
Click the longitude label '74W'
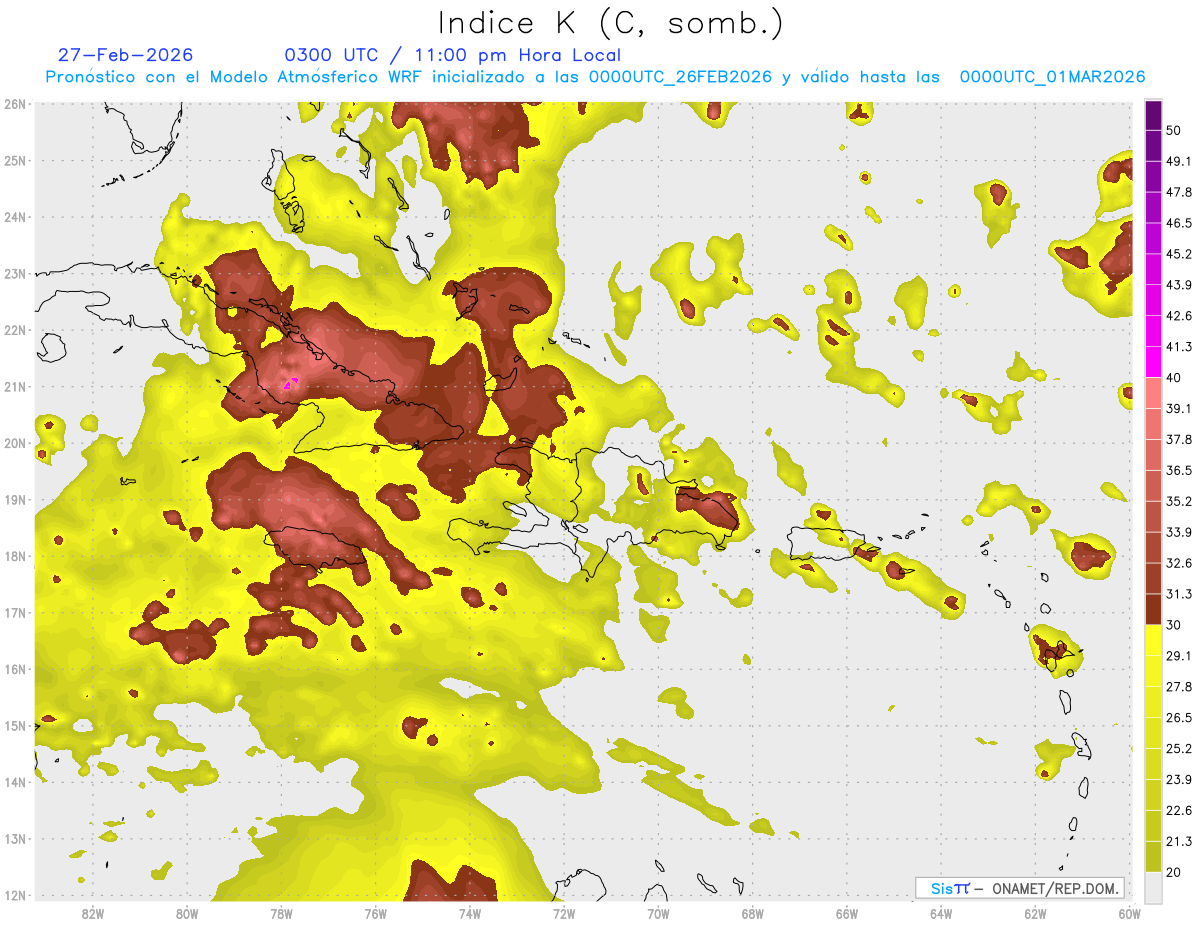point(469,913)
